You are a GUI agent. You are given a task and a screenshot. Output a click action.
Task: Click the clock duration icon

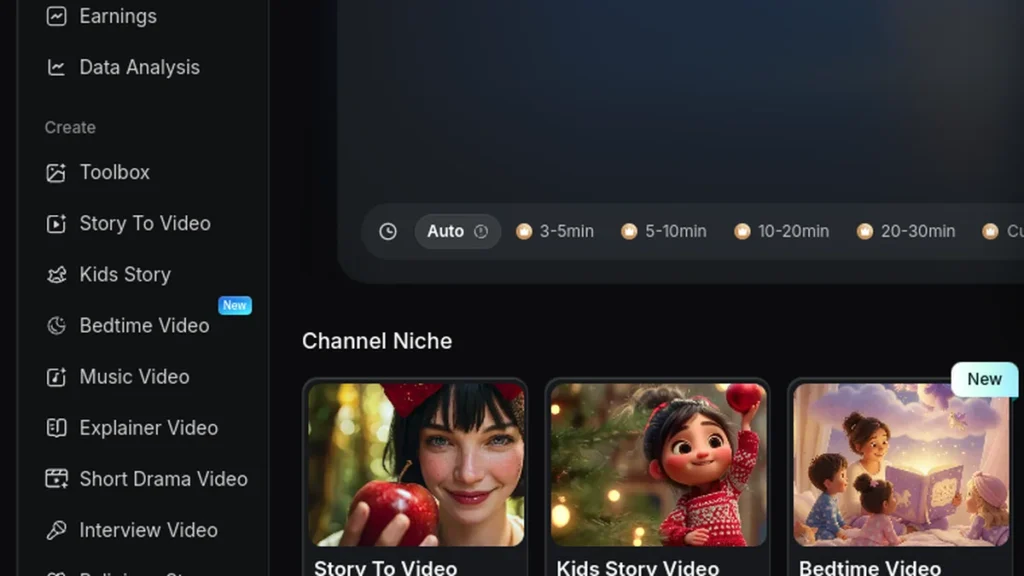coord(388,231)
